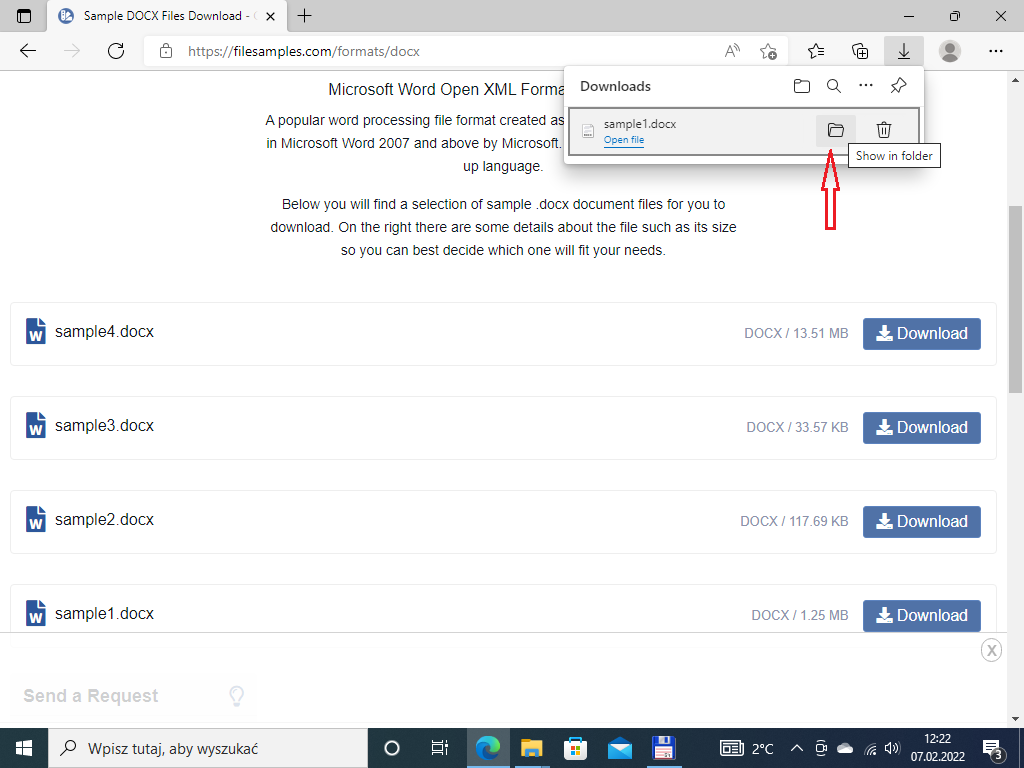Click sample2.docx file name
The width and height of the screenshot is (1024, 768).
pyautogui.click(x=104, y=520)
